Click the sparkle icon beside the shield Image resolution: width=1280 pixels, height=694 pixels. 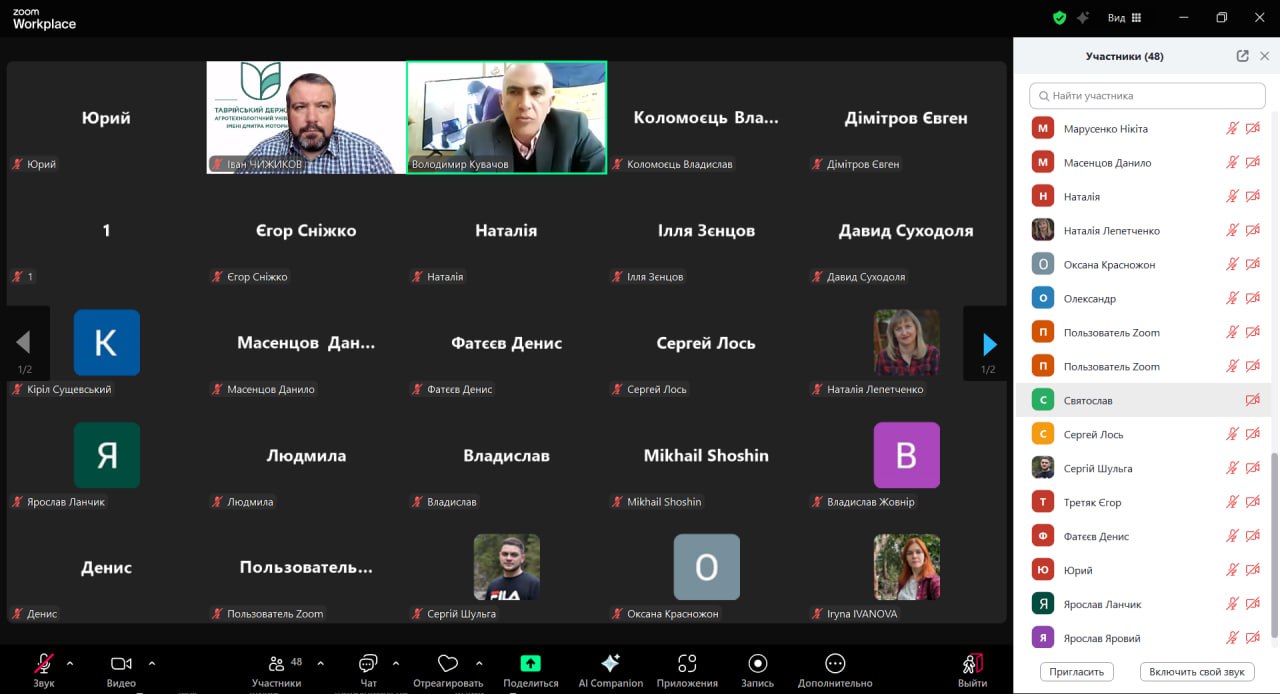[1084, 17]
